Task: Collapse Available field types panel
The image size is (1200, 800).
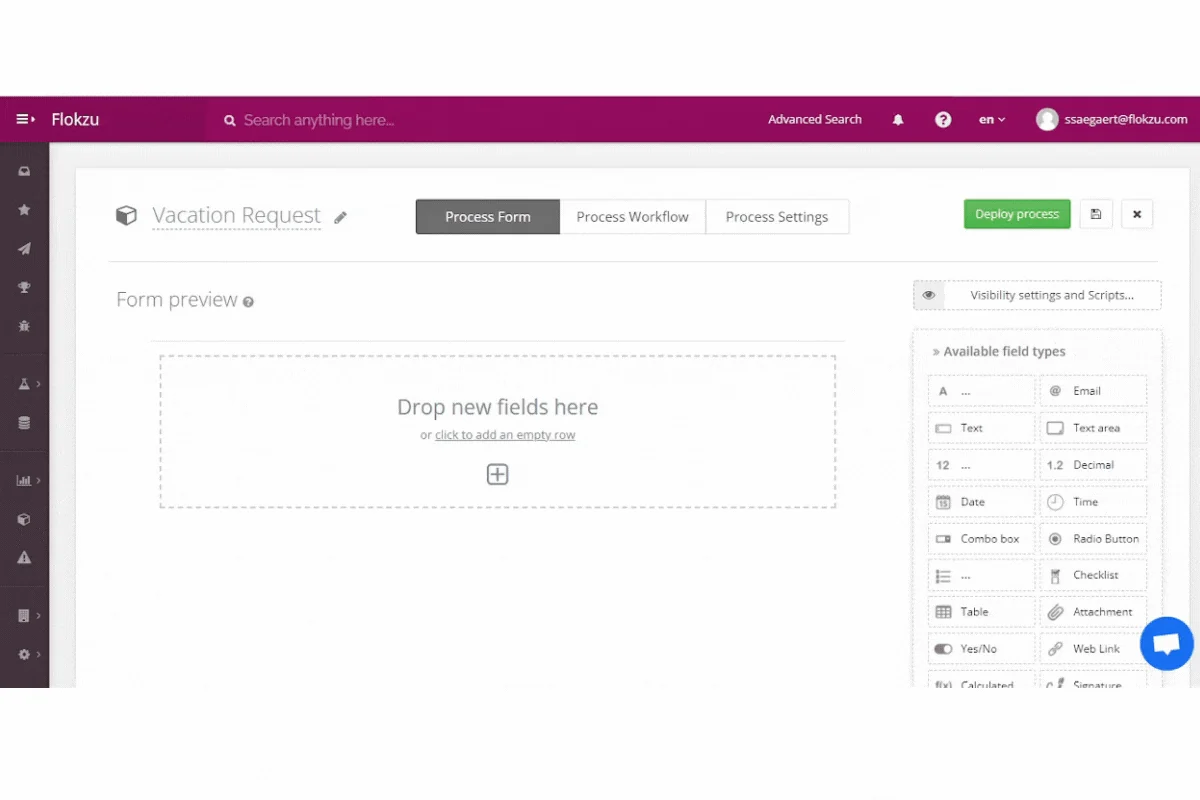Action: pos(999,351)
